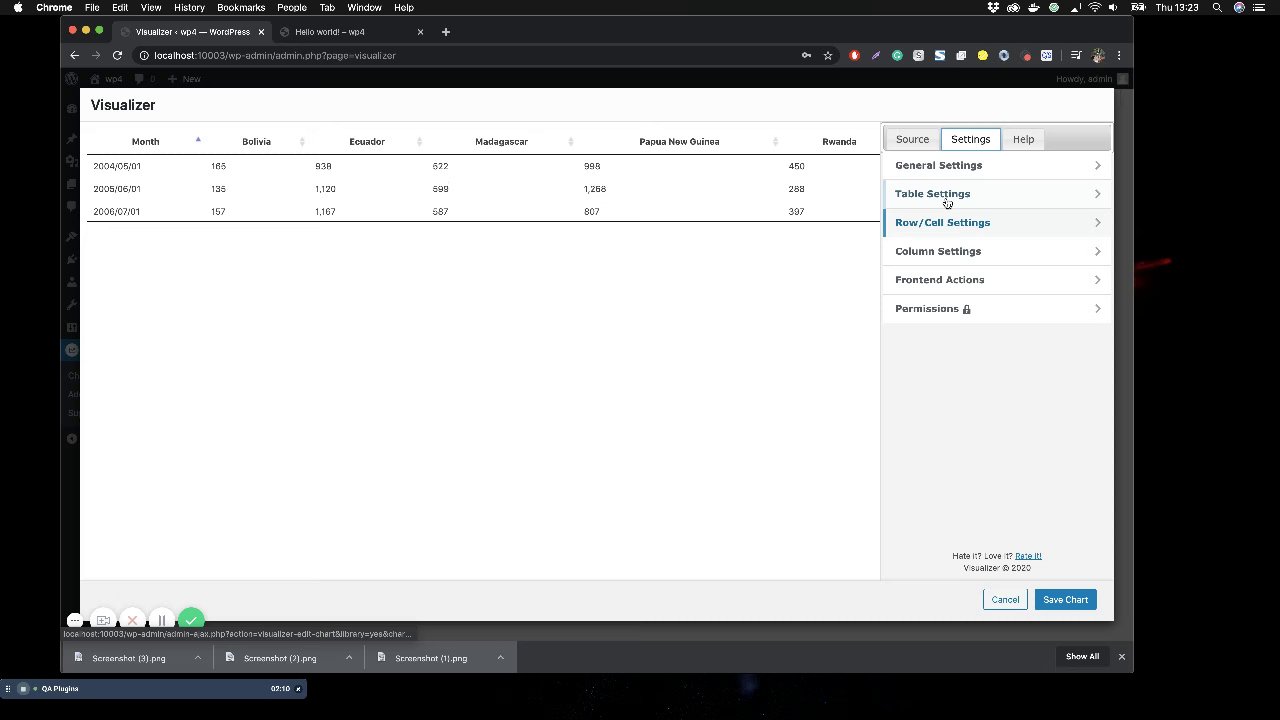The width and height of the screenshot is (1280, 720).
Task: Switch to the Help tab
Action: (x=1023, y=139)
